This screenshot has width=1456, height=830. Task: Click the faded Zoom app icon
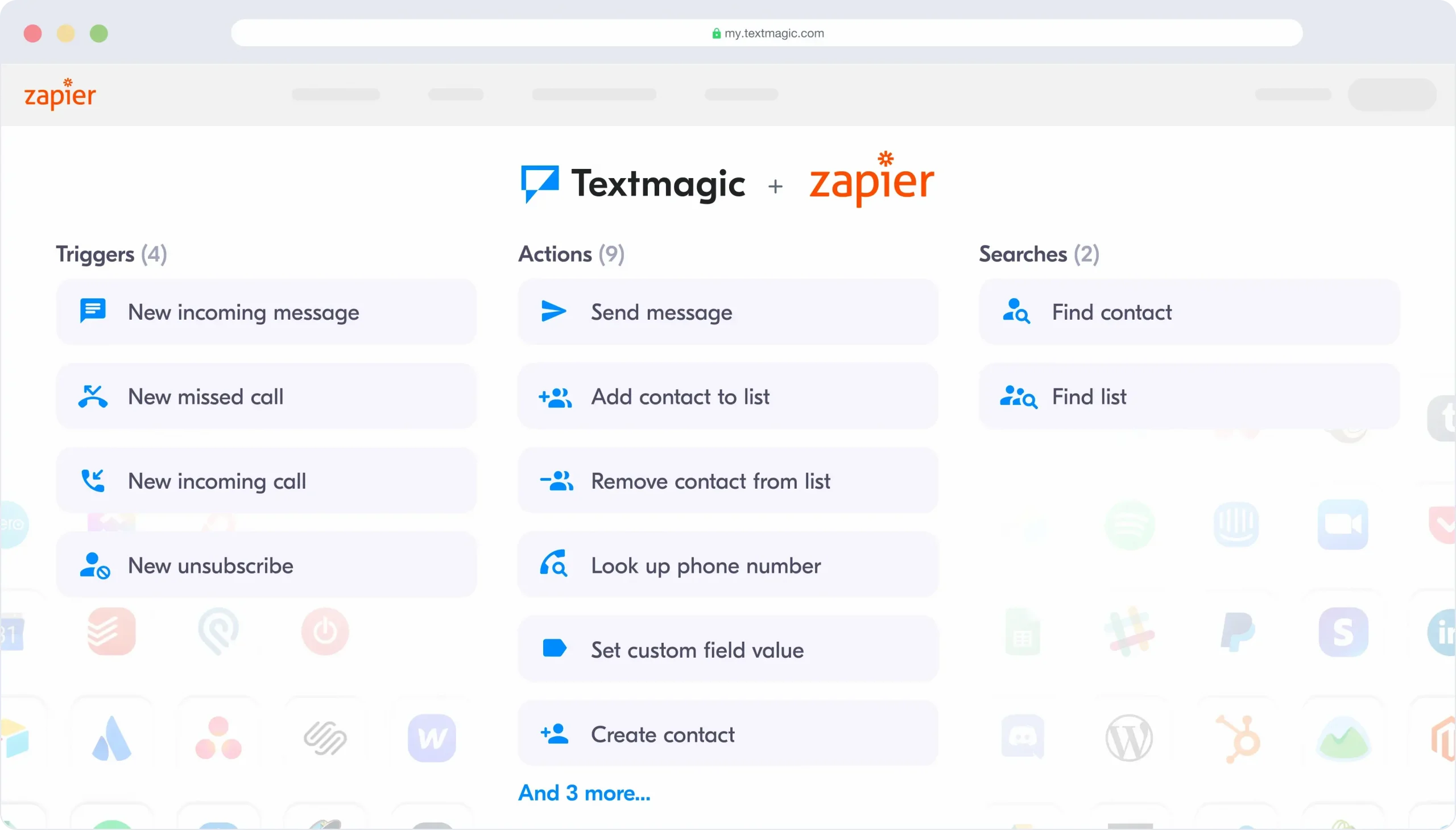(x=1343, y=525)
